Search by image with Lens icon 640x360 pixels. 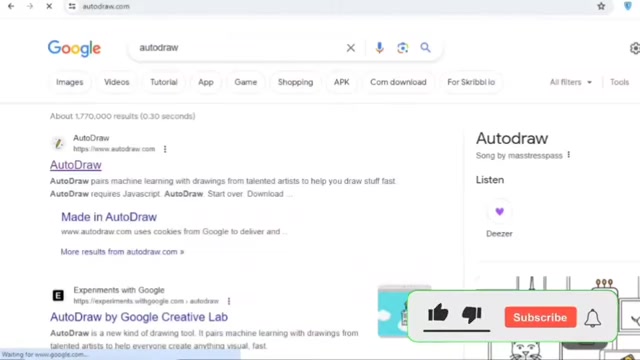(402, 48)
